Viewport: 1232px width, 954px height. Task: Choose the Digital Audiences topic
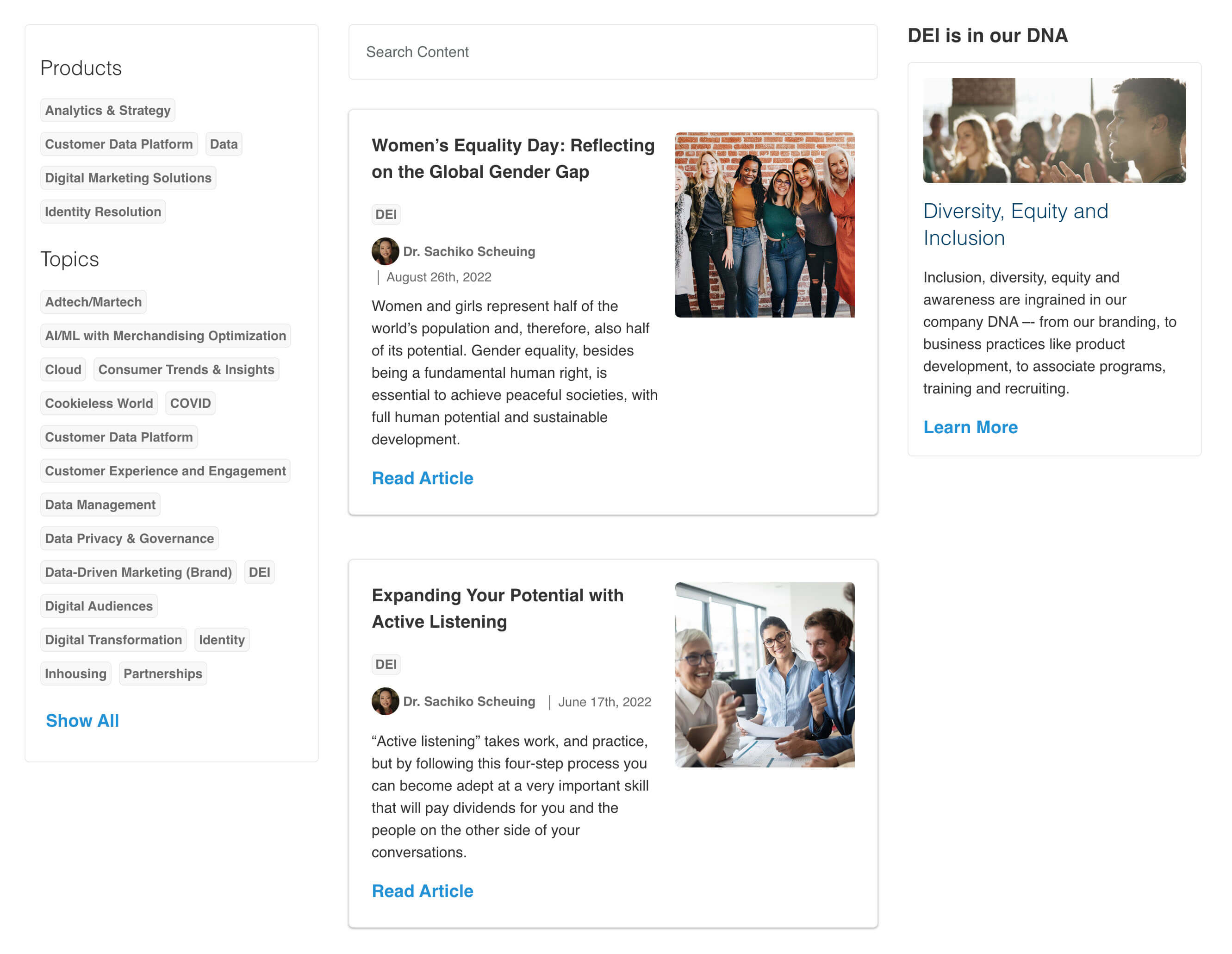coord(100,607)
